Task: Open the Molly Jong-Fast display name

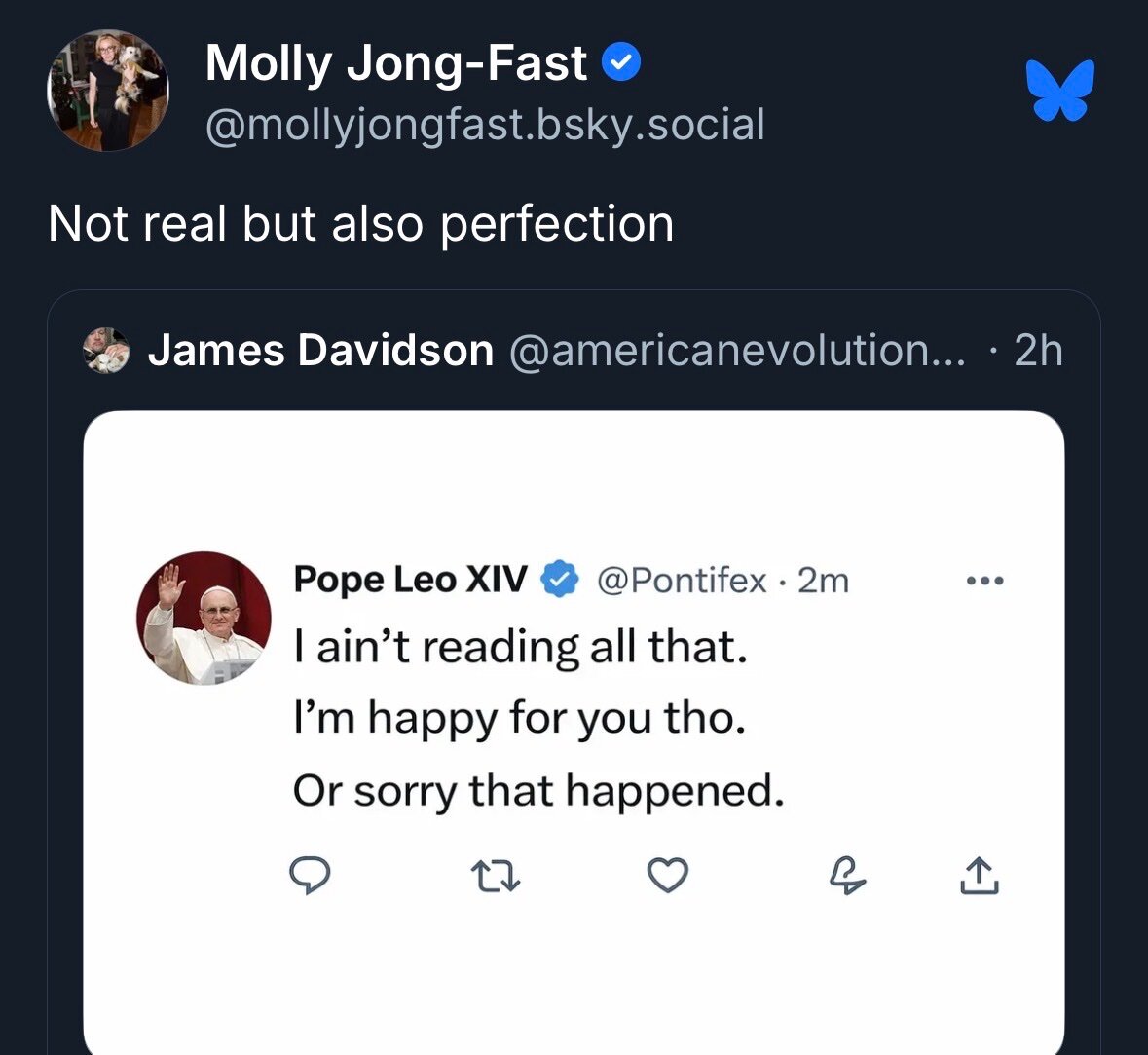Action: coord(396,64)
